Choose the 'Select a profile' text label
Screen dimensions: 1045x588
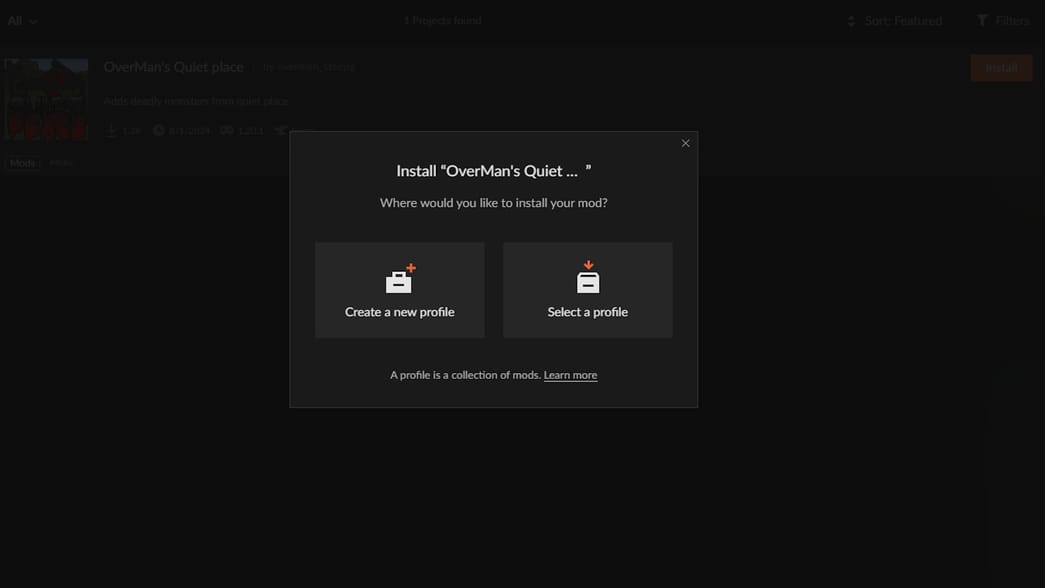(x=588, y=312)
